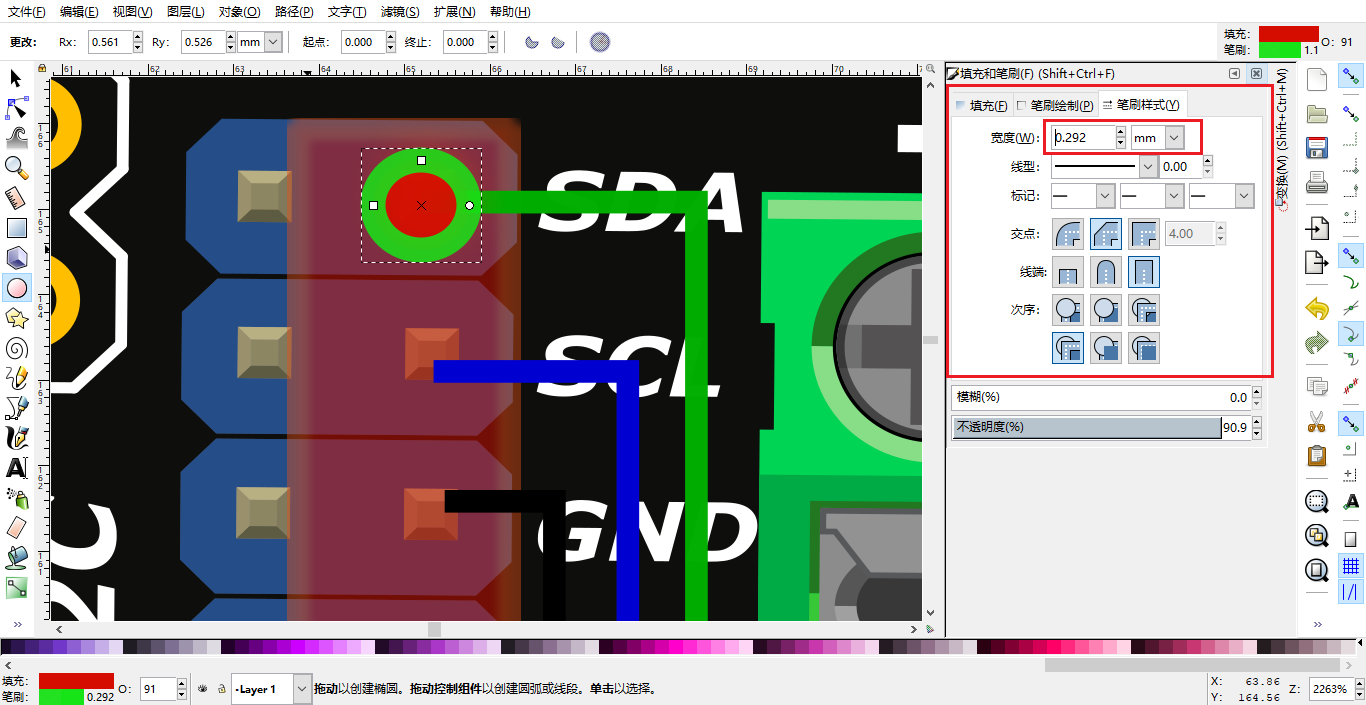This screenshot has width=1366, height=705.
Task: Open the 文件(F) menu
Action: click(x=27, y=12)
